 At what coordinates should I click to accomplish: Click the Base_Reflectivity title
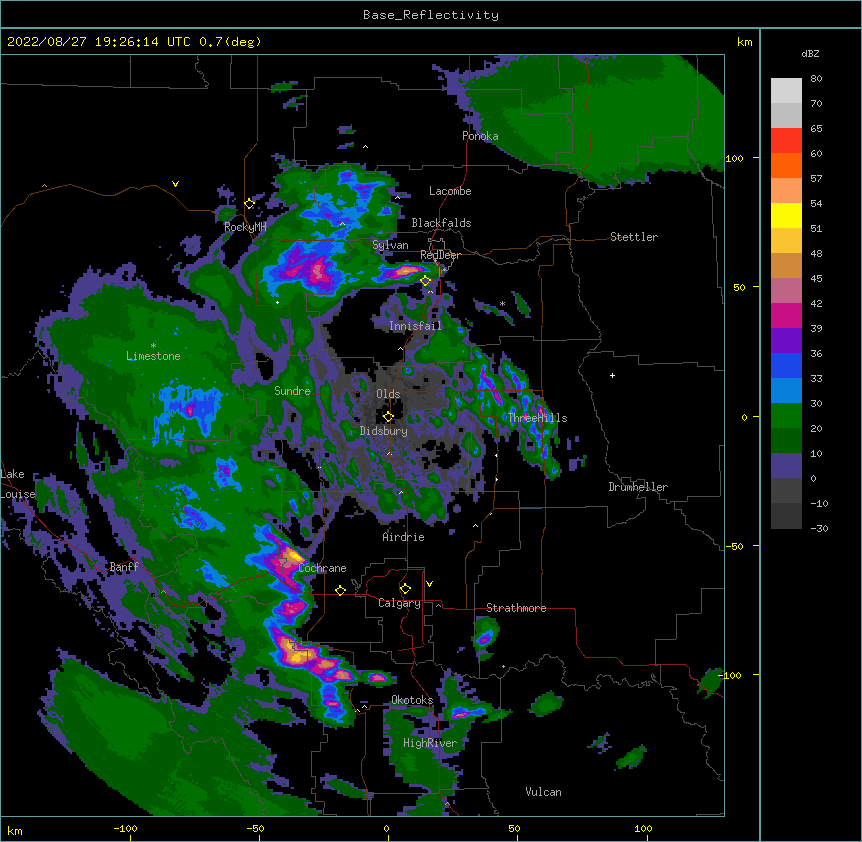[431, 15]
